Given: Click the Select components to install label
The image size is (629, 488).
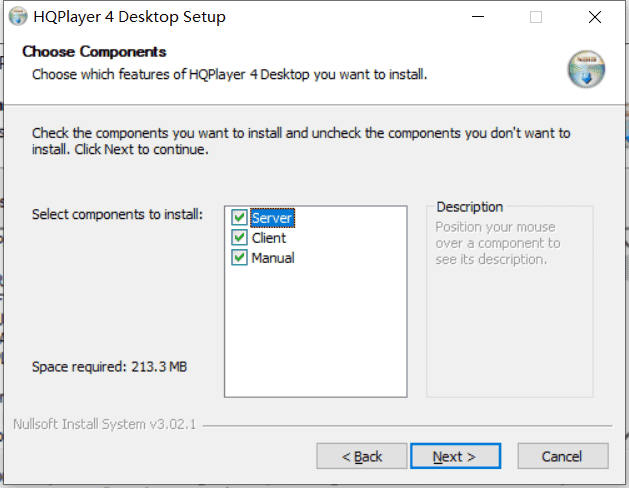Looking at the screenshot, I should [x=118, y=215].
